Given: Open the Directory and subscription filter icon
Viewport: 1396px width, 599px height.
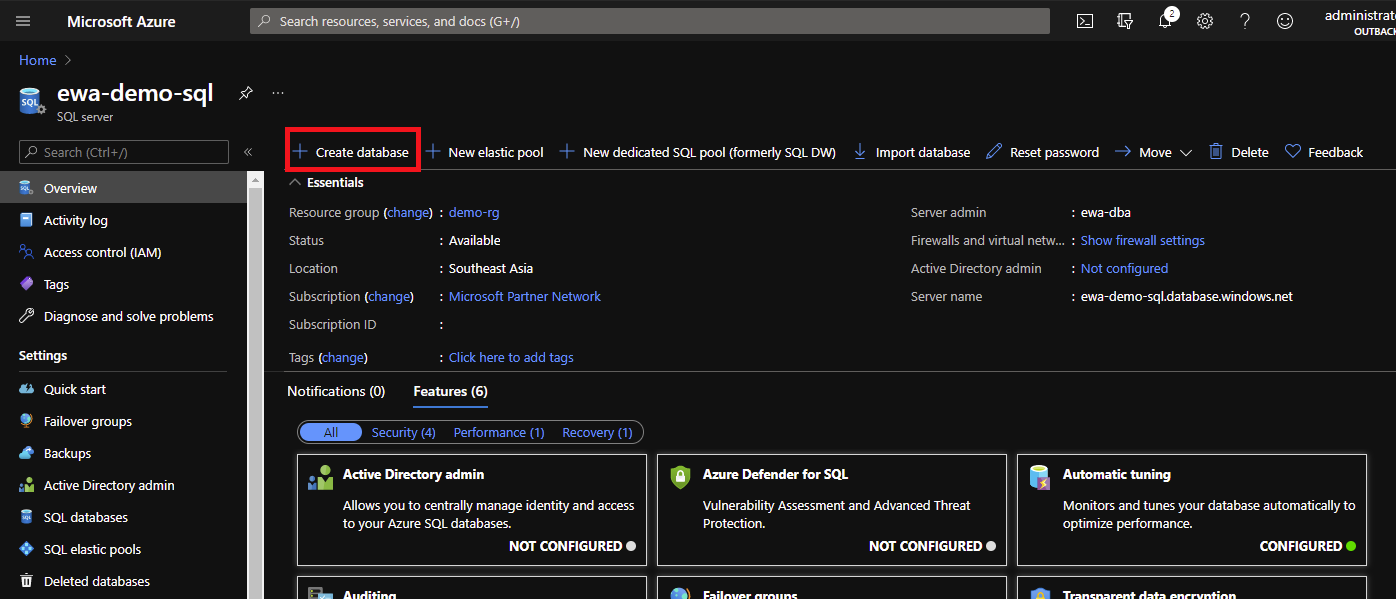Looking at the screenshot, I should (1125, 21).
